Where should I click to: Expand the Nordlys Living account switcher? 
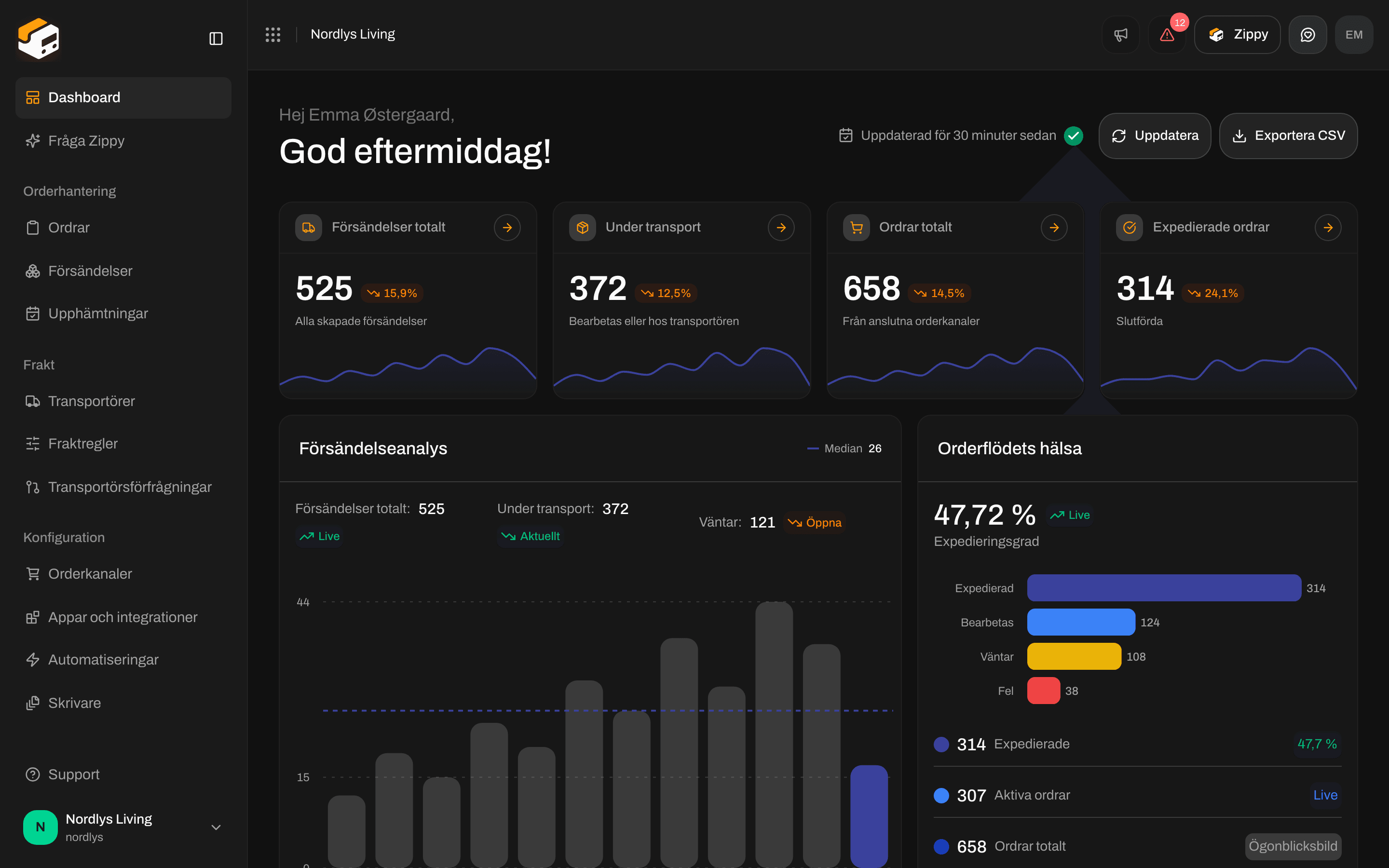click(x=123, y=827)
